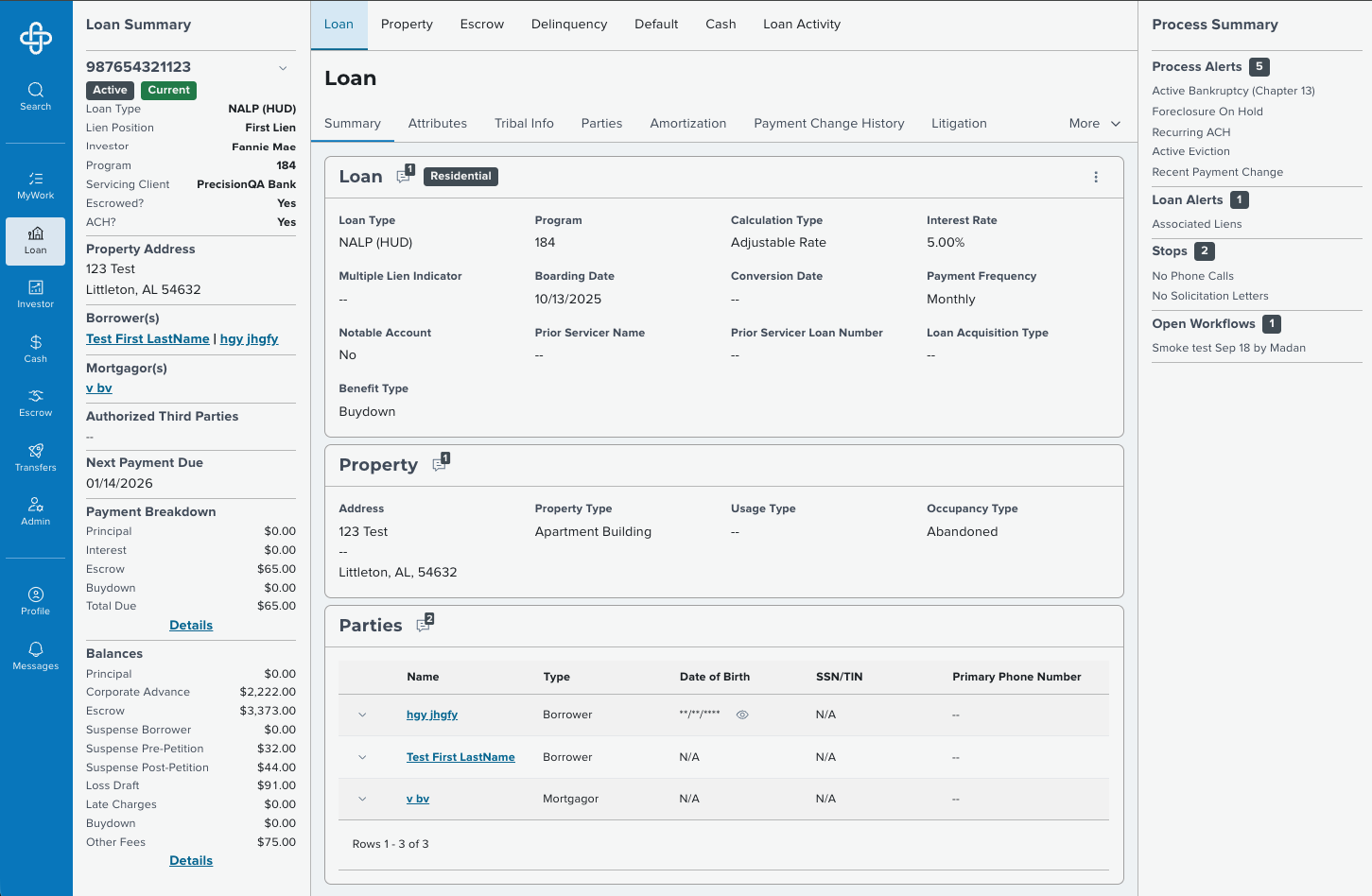
Task: Open the Escrow sidebar section
Action: [x=36, y=404]
